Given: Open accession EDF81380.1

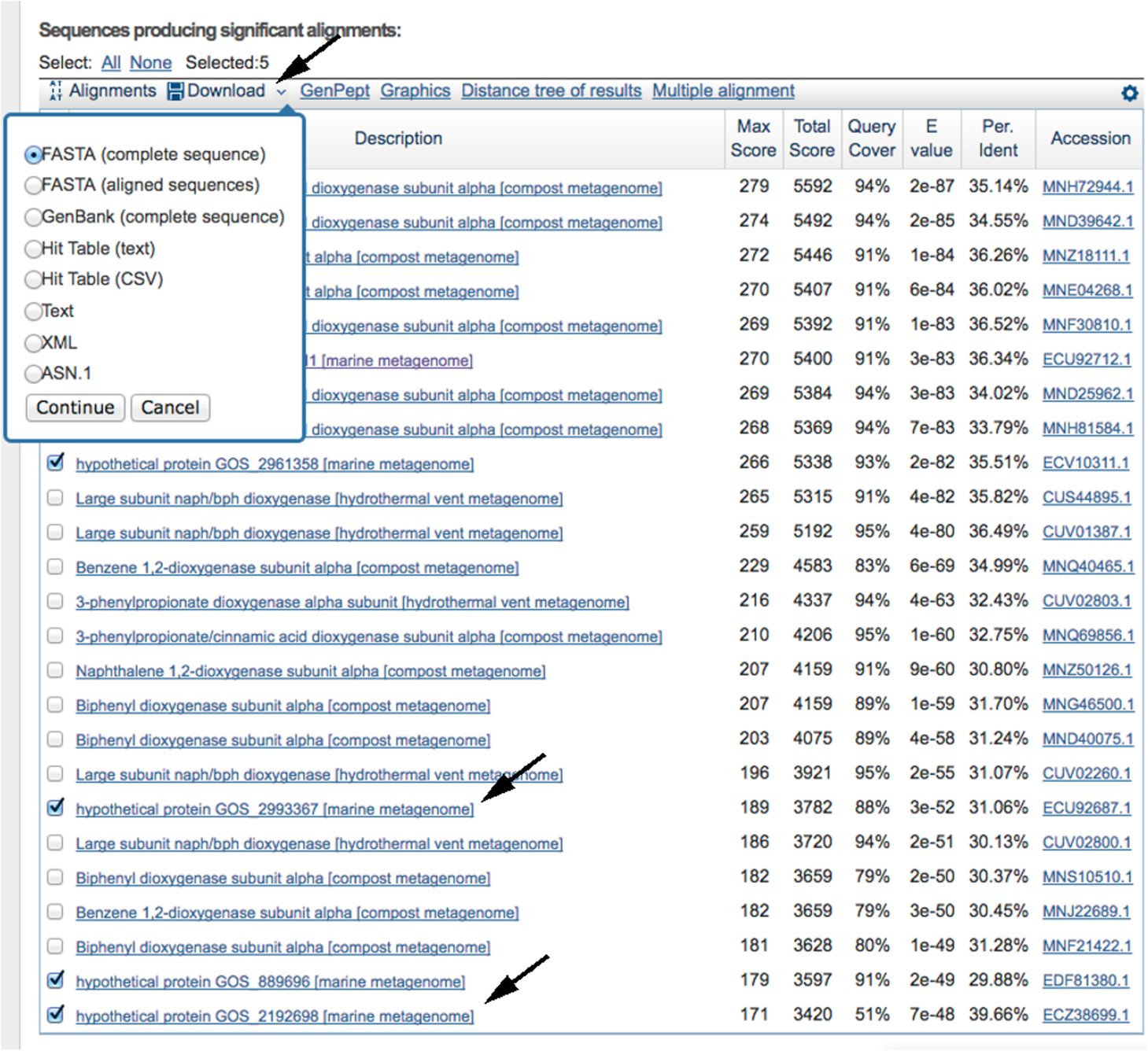Looking at the screenshot, I should [1086, 981].
